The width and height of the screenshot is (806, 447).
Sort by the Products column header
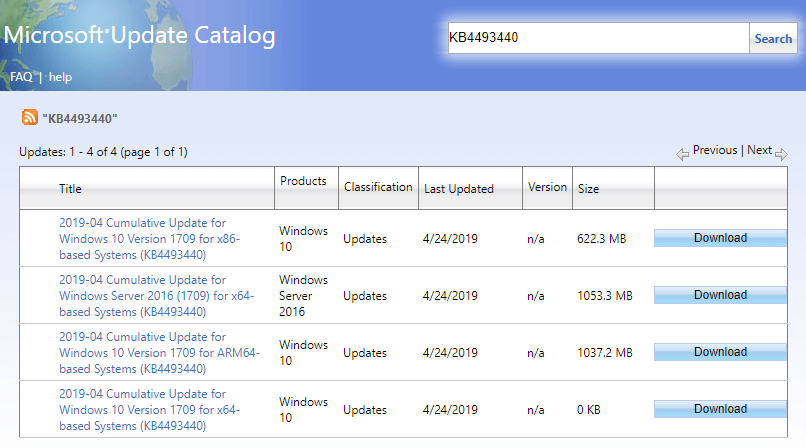(x=303, y=181)
